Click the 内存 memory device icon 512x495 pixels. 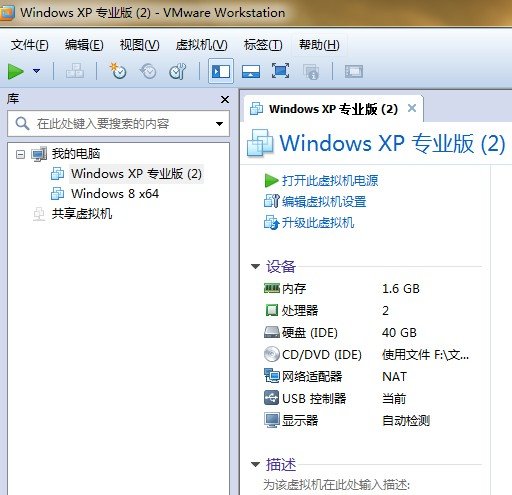coord(272,288)
